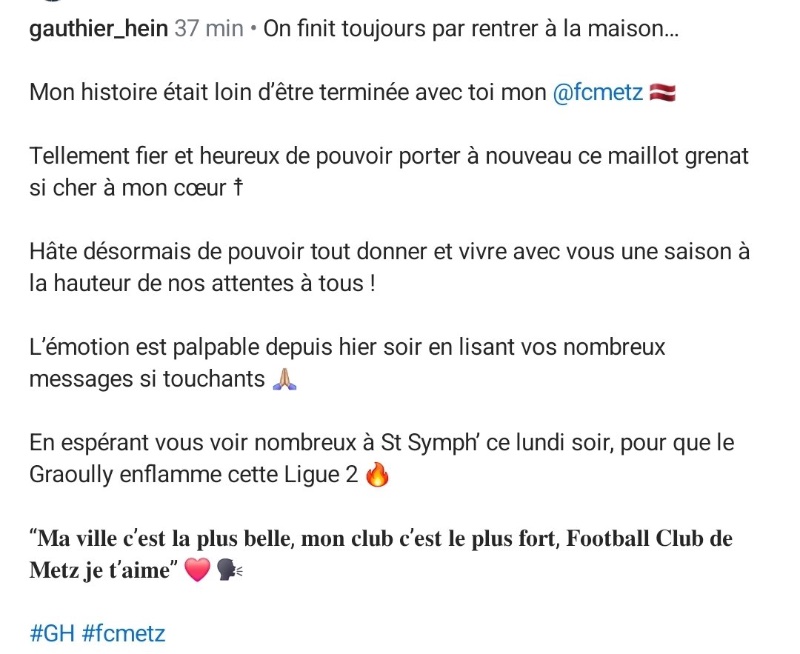Click the flag emoji after @fcmetz
Image resolution: width=800 pixels, height=654 pixels.
click(664, 93)
